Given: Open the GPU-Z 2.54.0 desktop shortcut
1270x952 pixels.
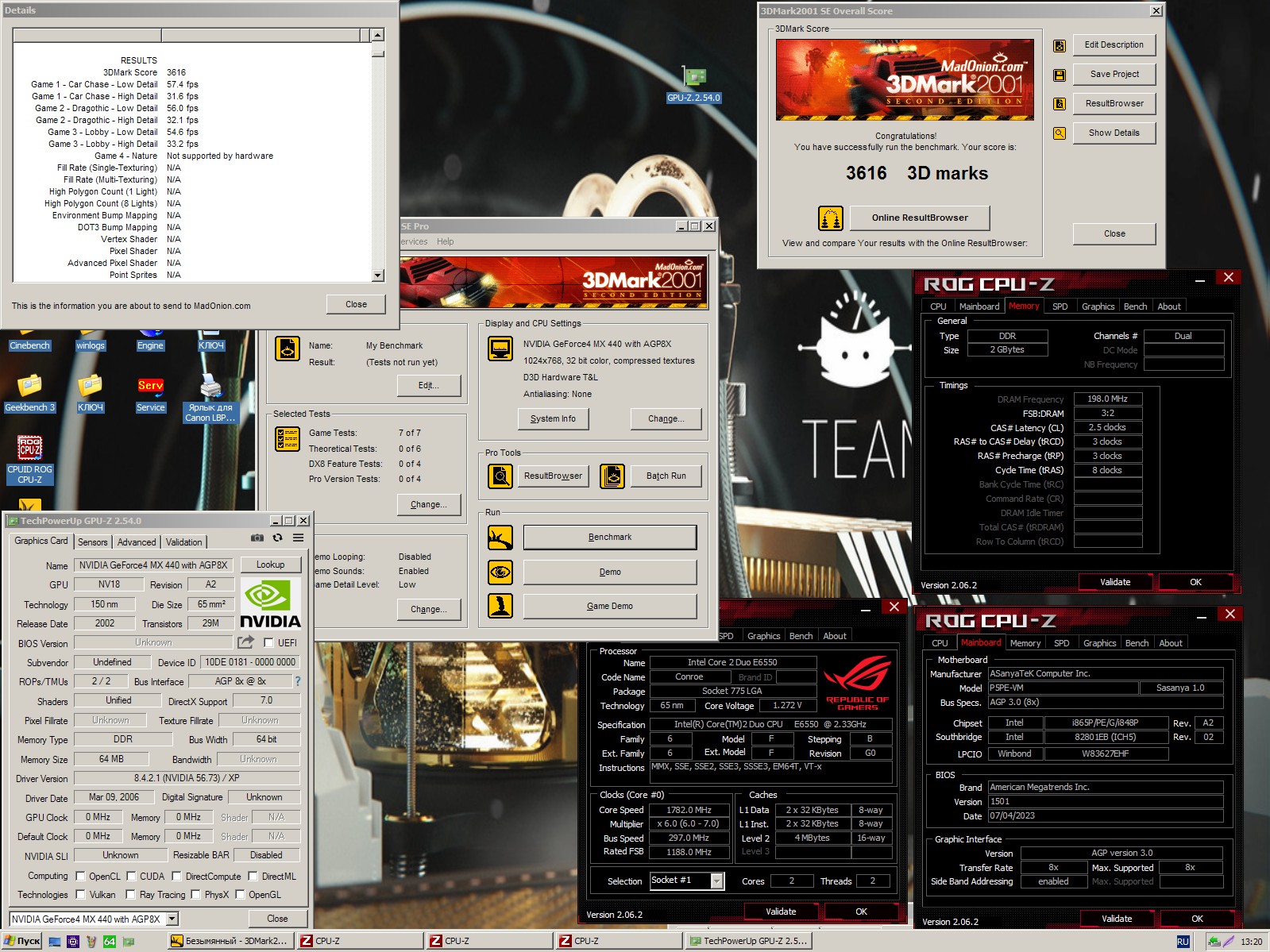Looking at the screenshot, I should pos(694,86).
